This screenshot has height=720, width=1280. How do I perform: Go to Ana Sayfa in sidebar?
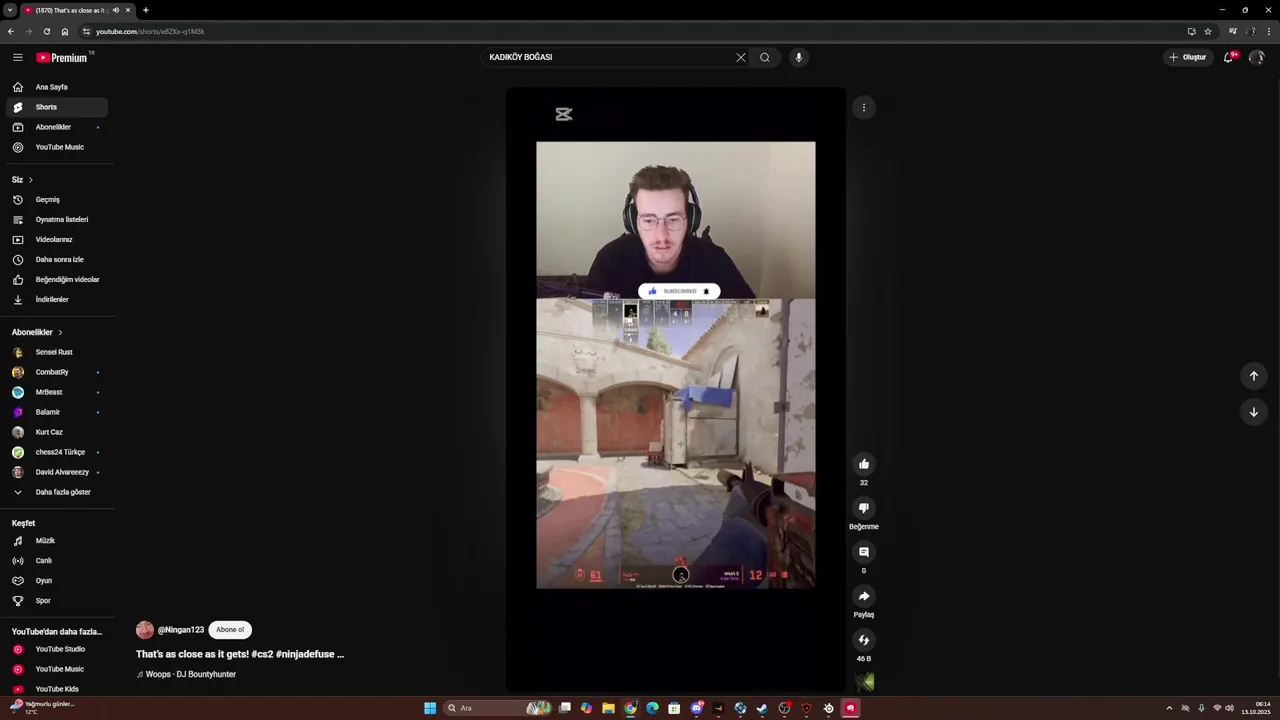(x=57, y=87)
